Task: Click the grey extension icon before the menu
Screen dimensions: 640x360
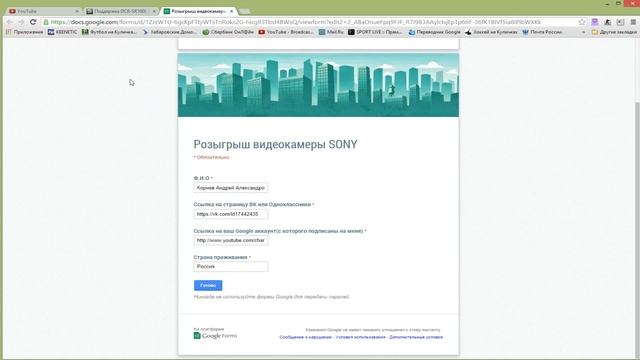Action: 620,22
